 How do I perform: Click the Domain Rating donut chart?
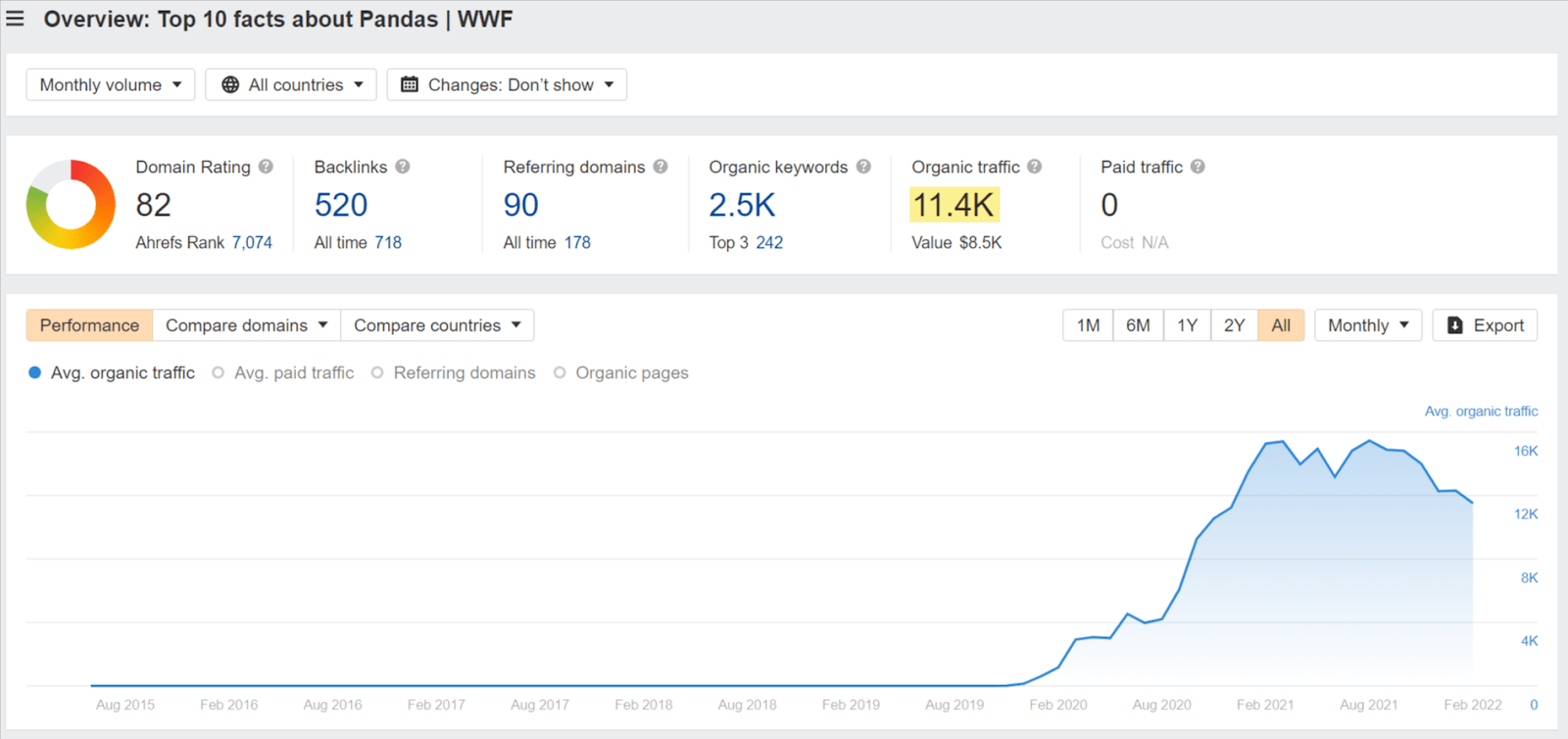(x=71, y=204)
